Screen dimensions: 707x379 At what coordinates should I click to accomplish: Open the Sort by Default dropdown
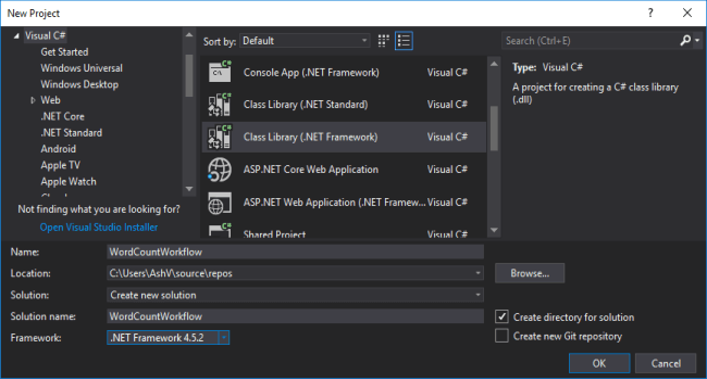[305, 41]
